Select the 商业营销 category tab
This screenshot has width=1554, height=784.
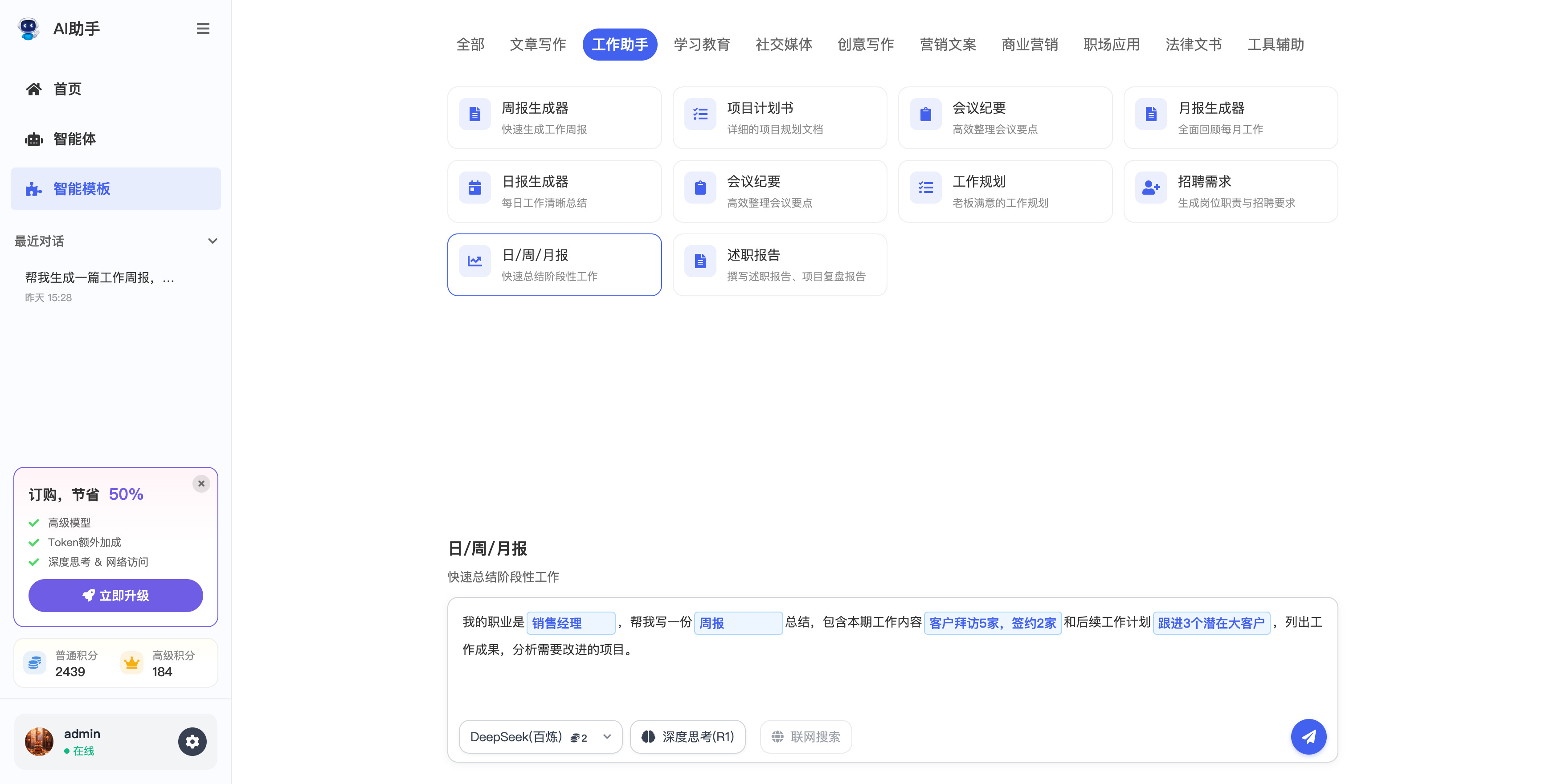point(1030,45)
